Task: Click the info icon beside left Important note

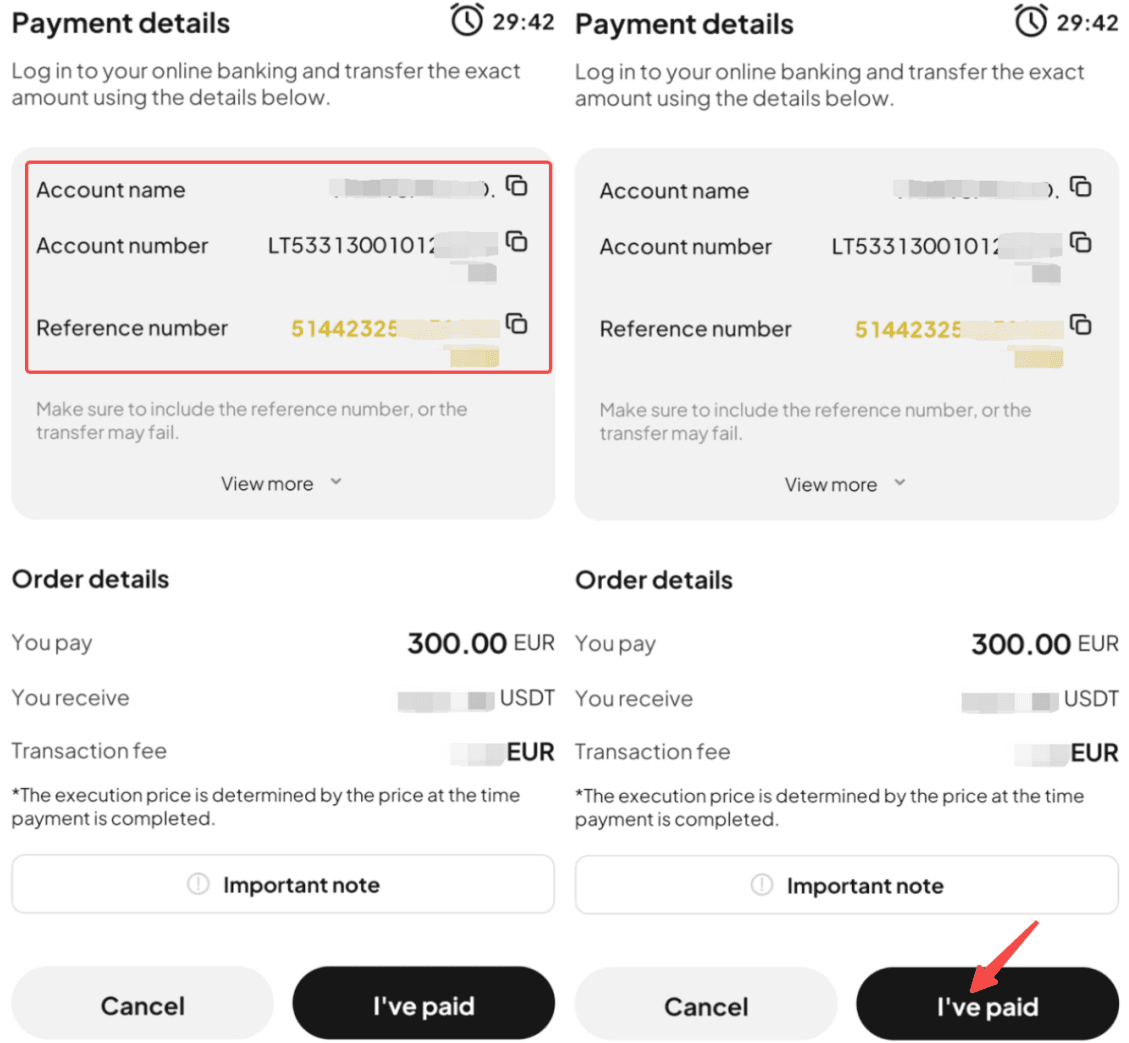Action: (198, 885)
